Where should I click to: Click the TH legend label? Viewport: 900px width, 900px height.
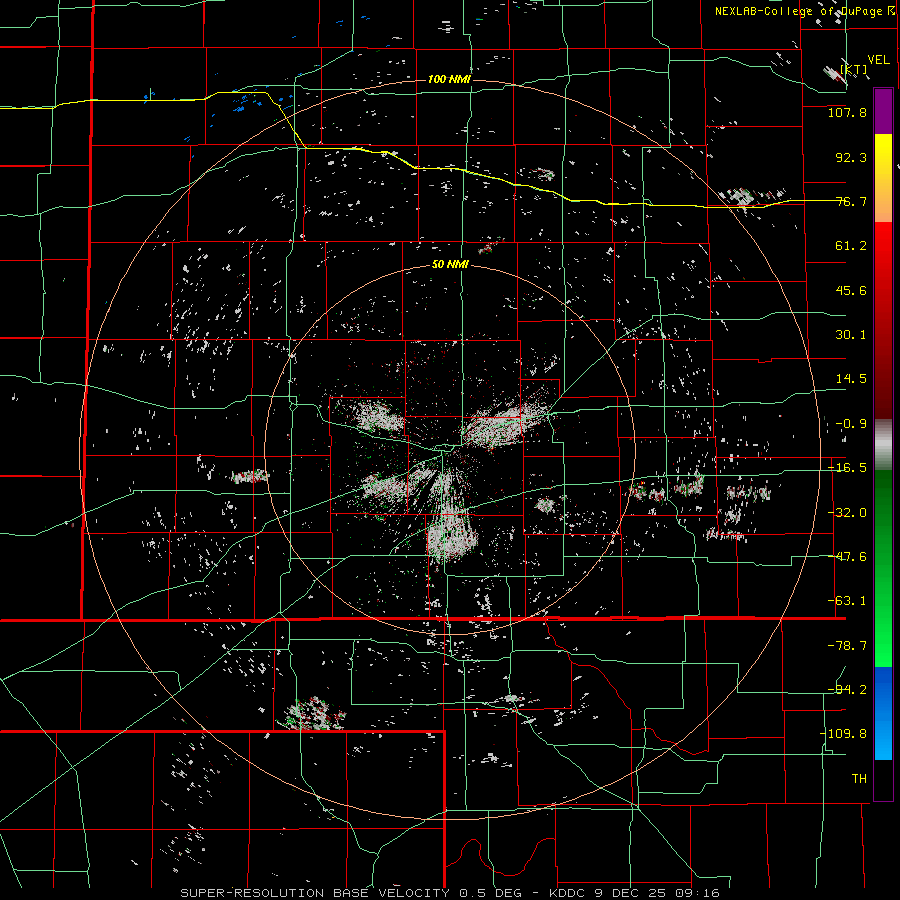pos(859,779)
